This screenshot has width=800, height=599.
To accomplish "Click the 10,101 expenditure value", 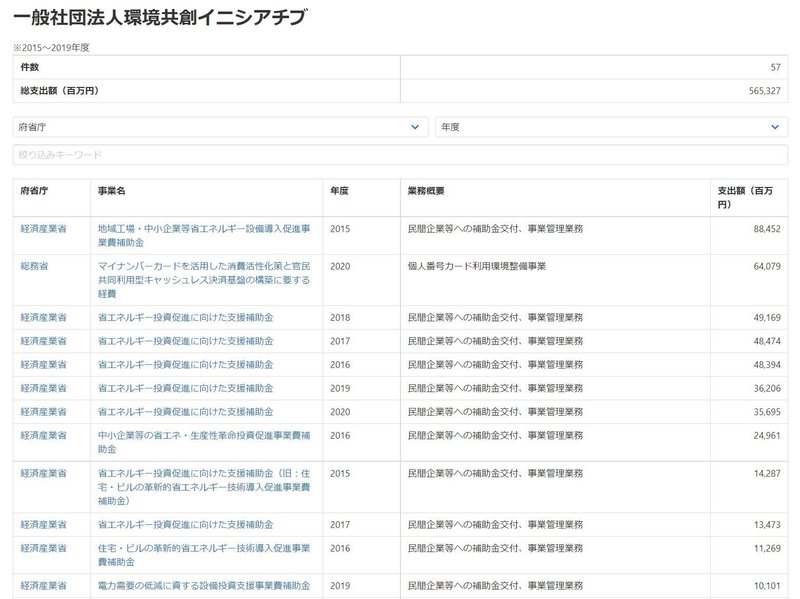I will click(x=767, y=585).
